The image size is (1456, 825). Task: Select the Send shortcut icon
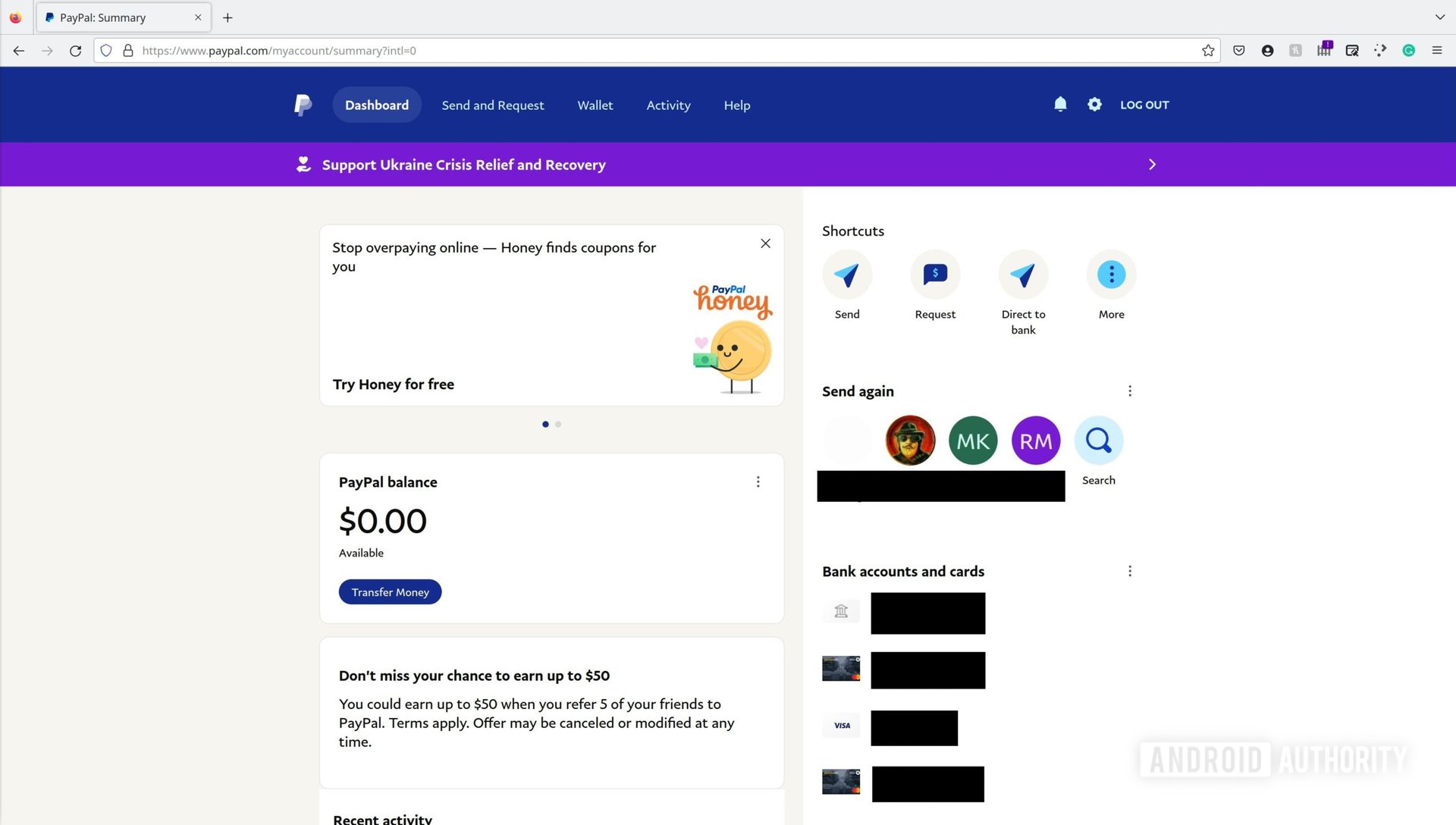(x=847, y=274)
